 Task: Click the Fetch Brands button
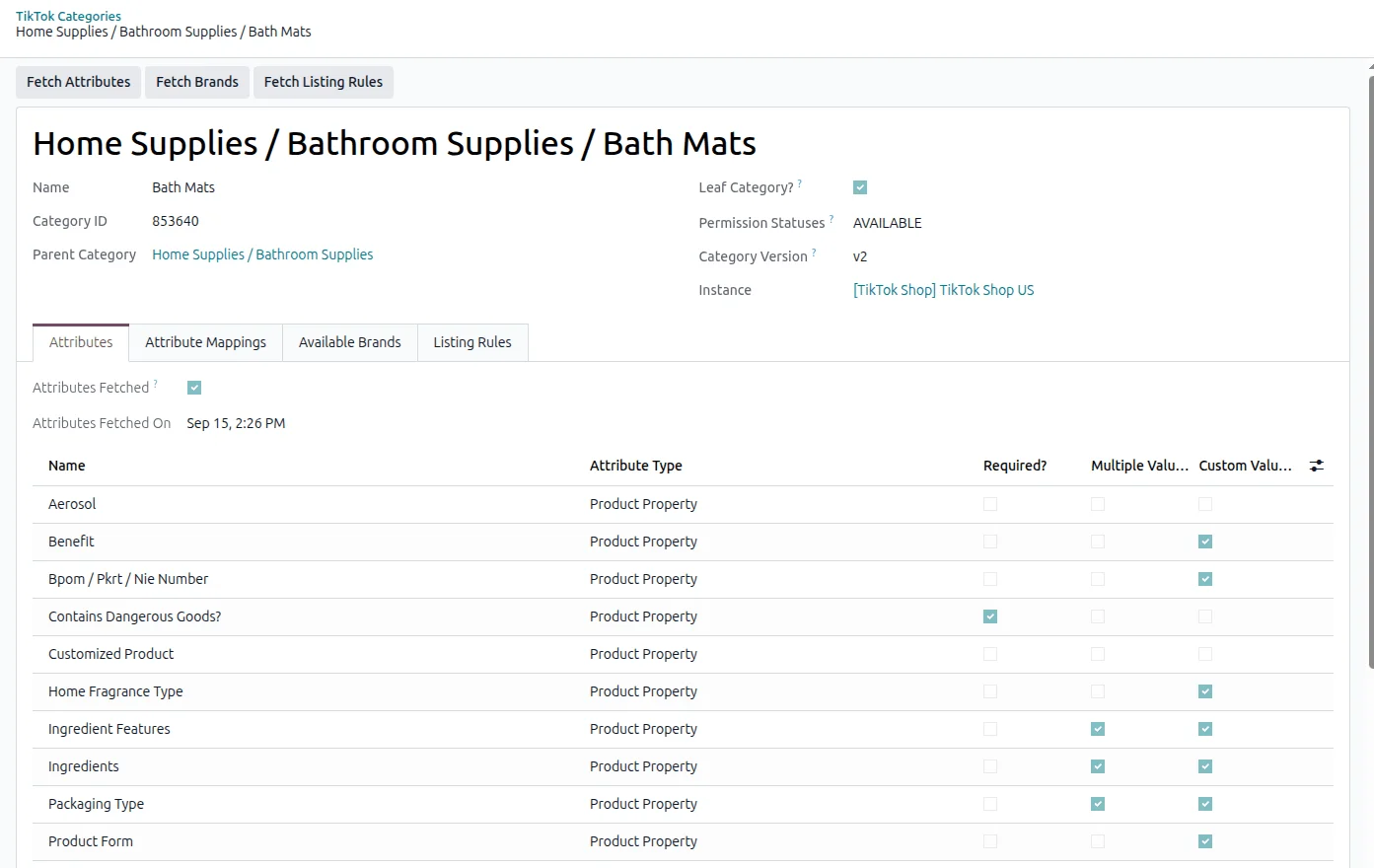pos(197,82)
